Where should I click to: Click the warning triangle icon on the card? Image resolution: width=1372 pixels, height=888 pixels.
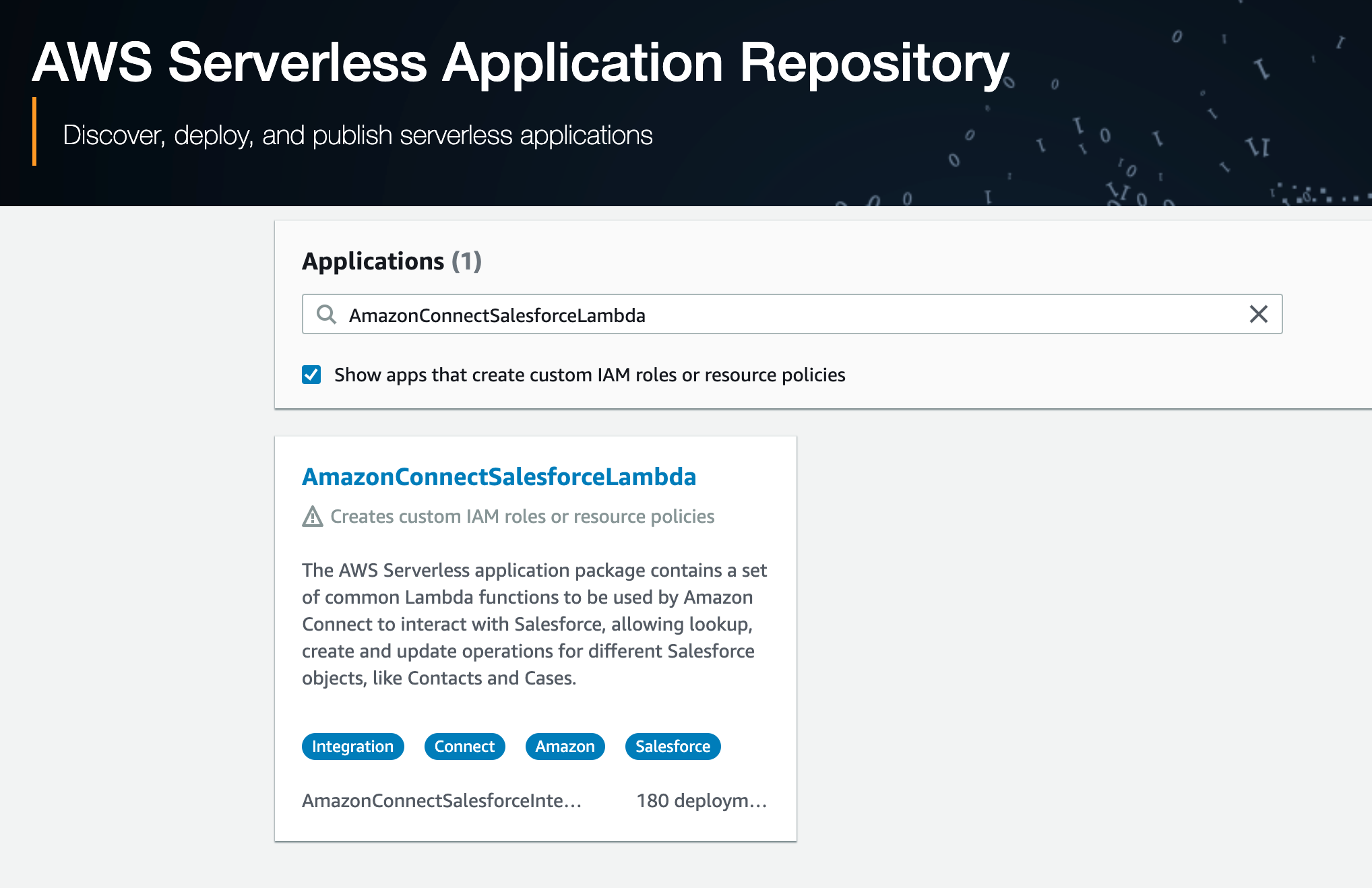click(313, 517)
